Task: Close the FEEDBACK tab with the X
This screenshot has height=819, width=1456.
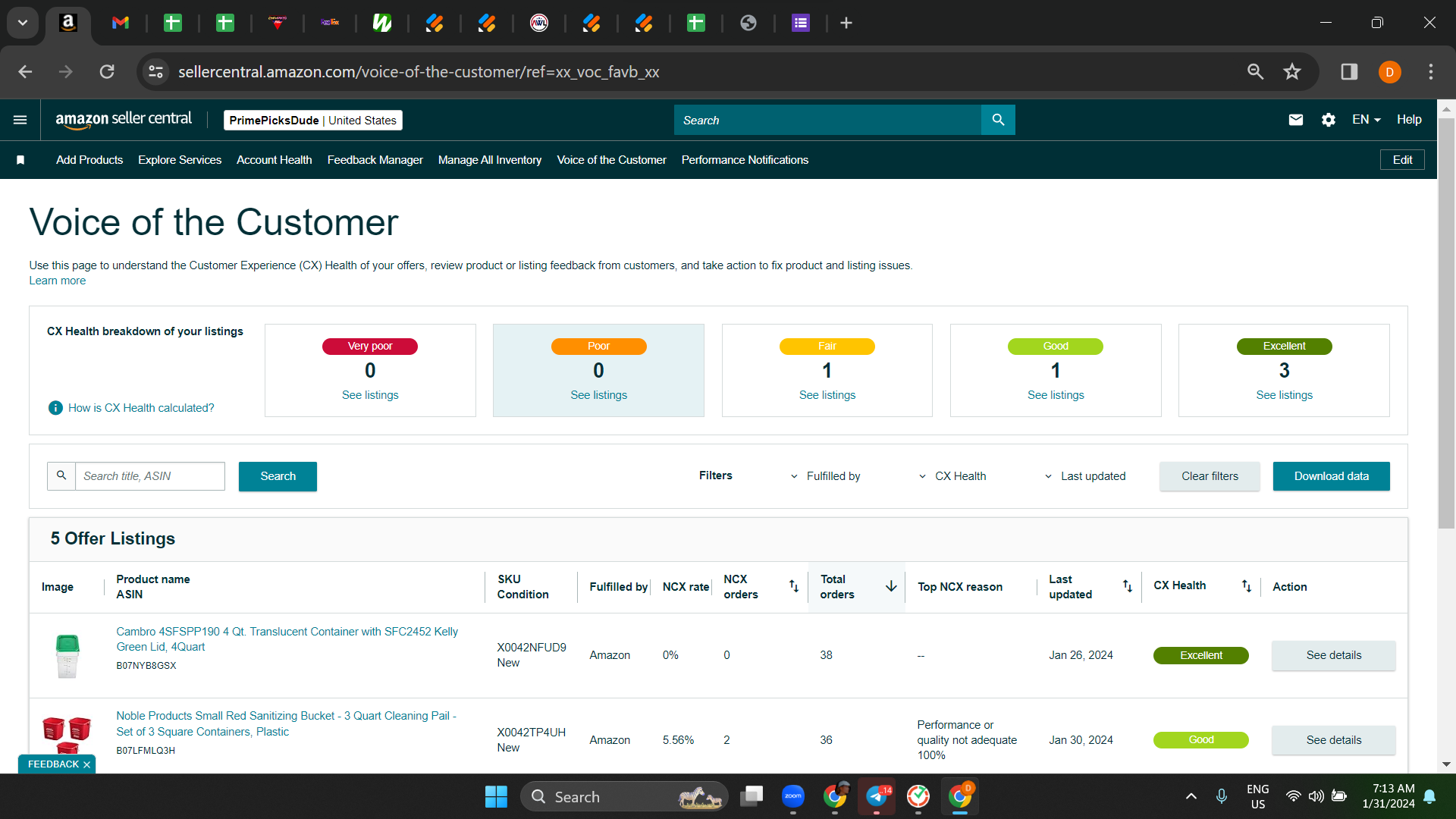Action: pyautogui.click(x=87, y=764)
